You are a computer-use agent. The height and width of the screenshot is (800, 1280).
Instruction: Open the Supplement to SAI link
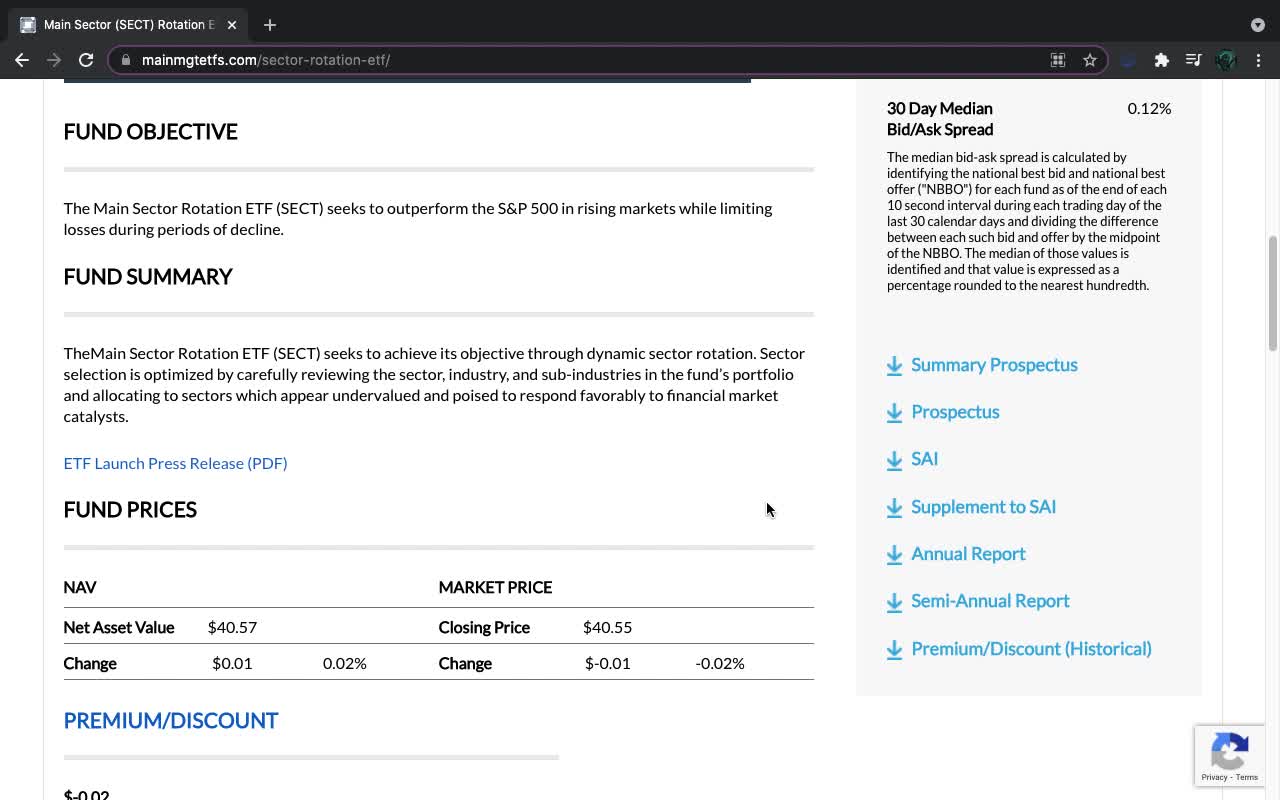point(983,507)
